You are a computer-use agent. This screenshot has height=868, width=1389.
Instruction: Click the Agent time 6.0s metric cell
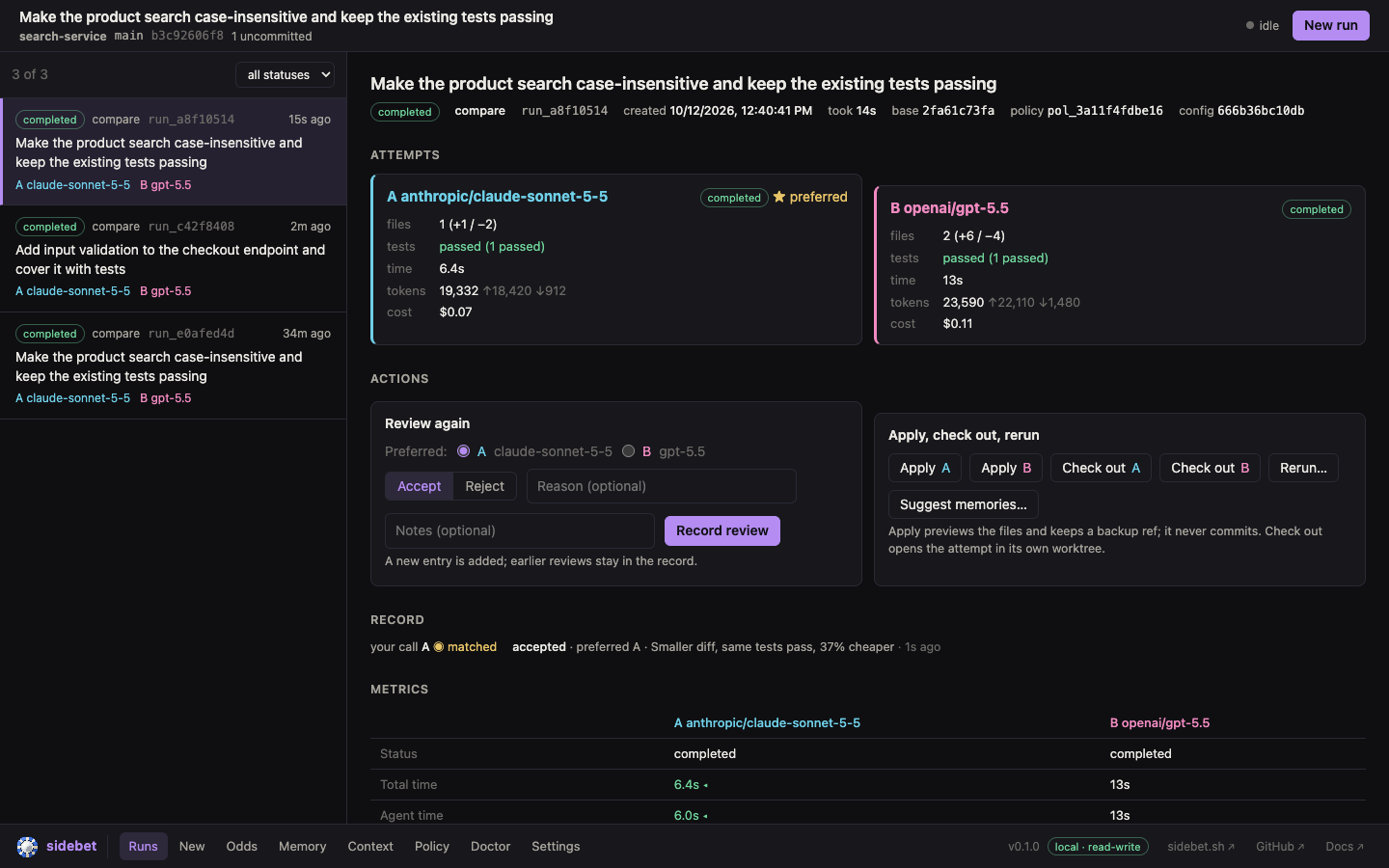click(x=691, y=816)
